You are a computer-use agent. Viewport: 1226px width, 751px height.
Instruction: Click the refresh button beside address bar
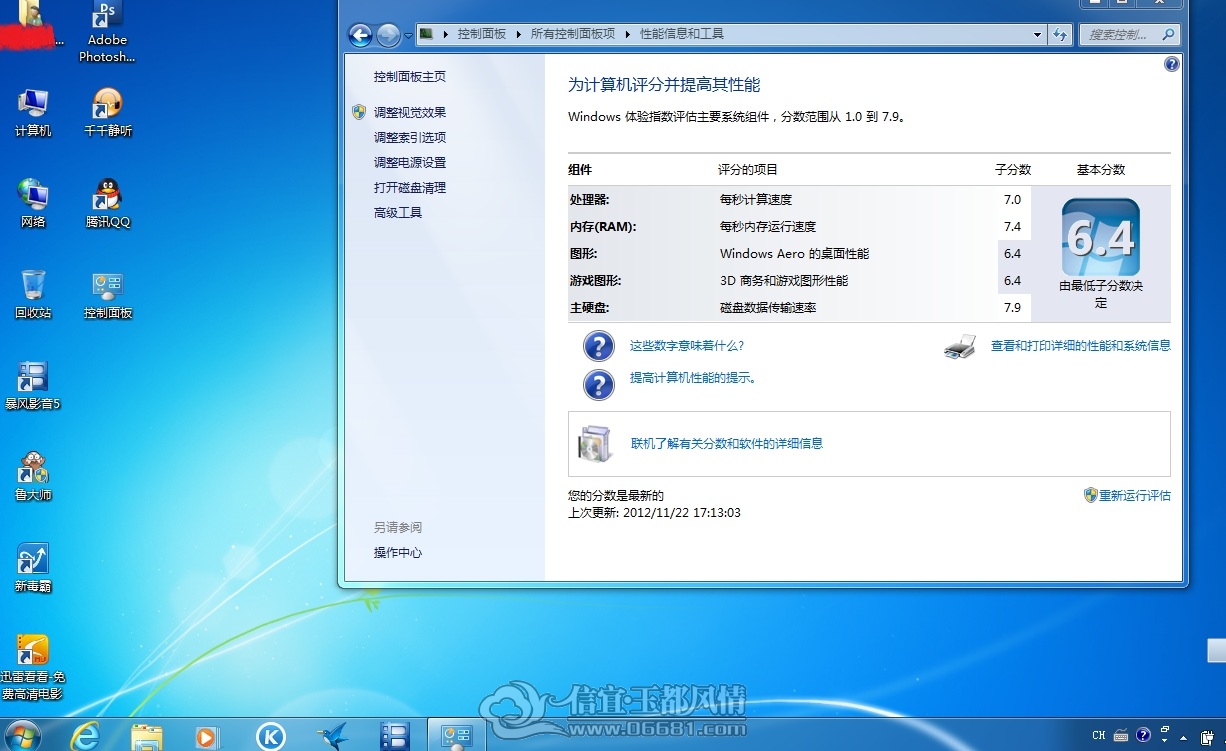tap(1060, 34)
